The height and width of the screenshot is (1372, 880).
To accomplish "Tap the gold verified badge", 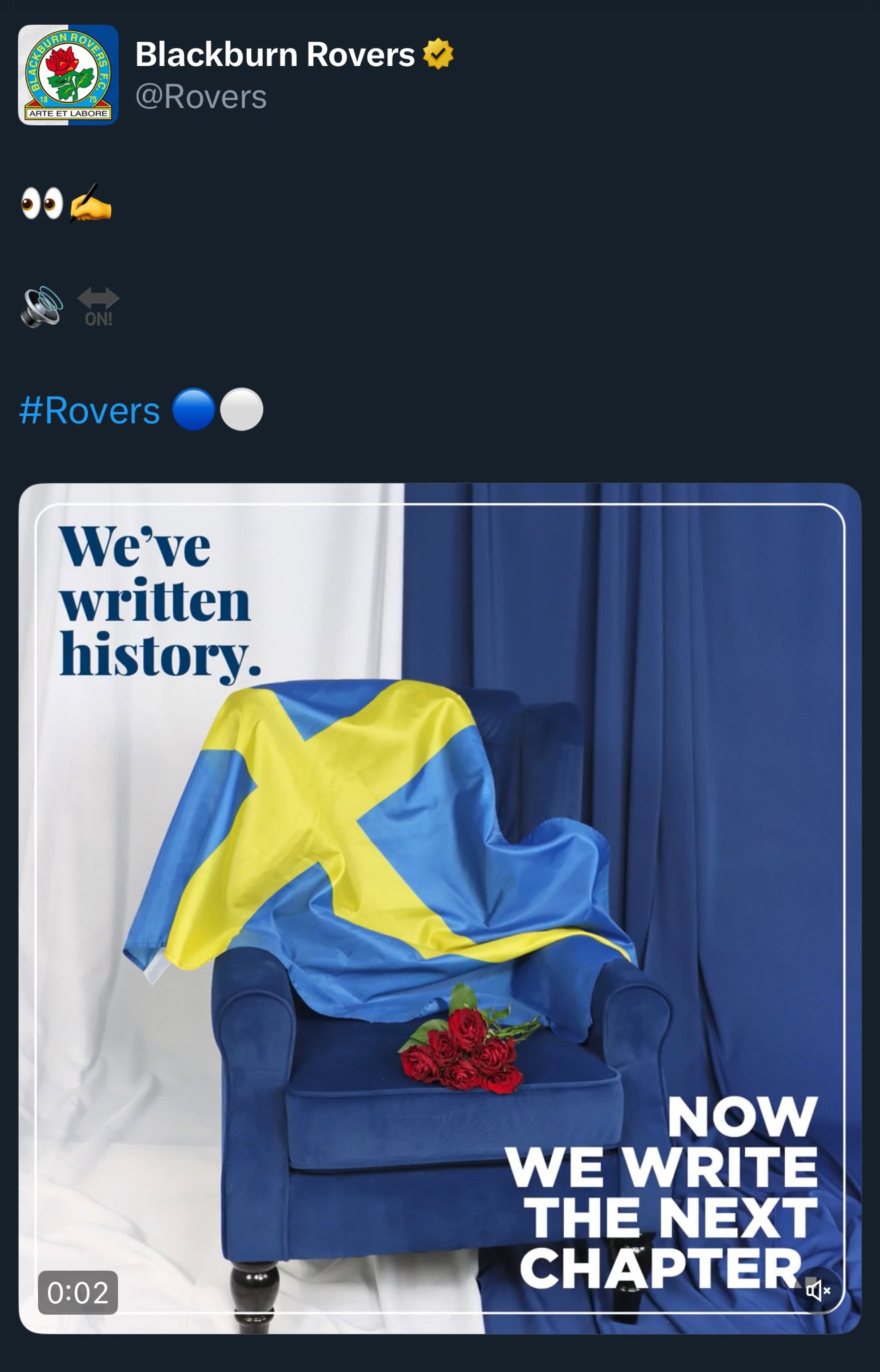I will click(438, 54).
